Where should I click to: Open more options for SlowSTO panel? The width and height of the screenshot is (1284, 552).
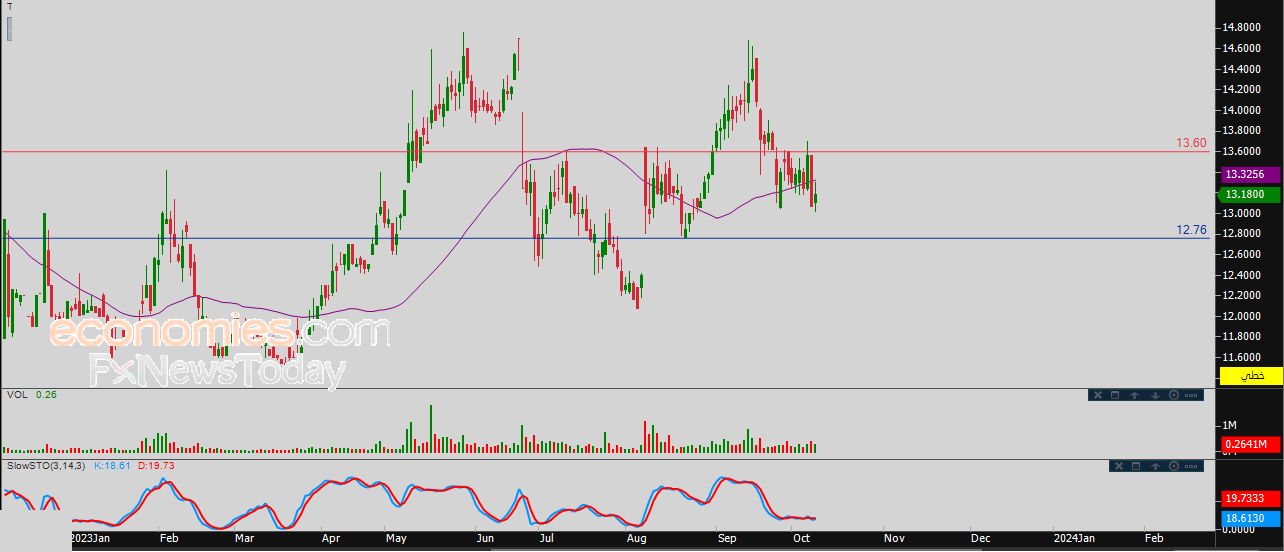(1191, 466)
